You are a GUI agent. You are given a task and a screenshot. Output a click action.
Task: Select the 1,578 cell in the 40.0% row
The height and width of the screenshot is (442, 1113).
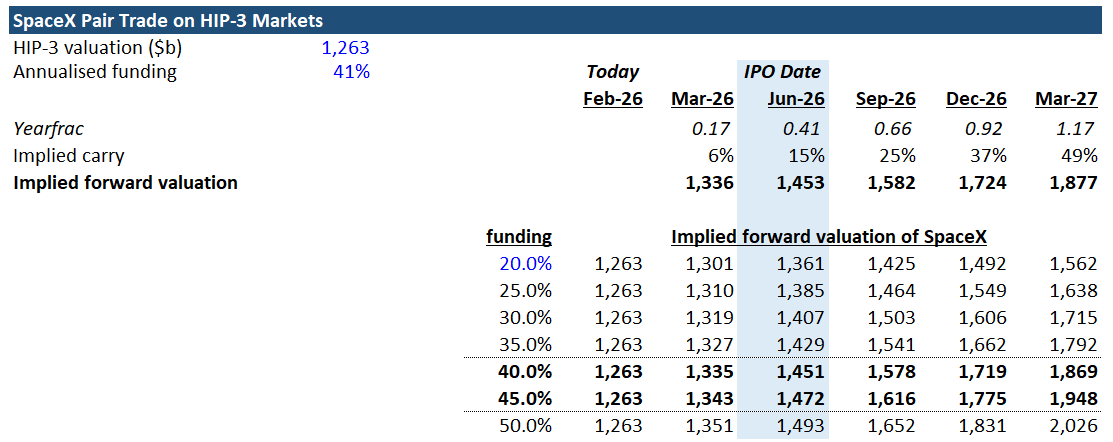tap(892, 372)
